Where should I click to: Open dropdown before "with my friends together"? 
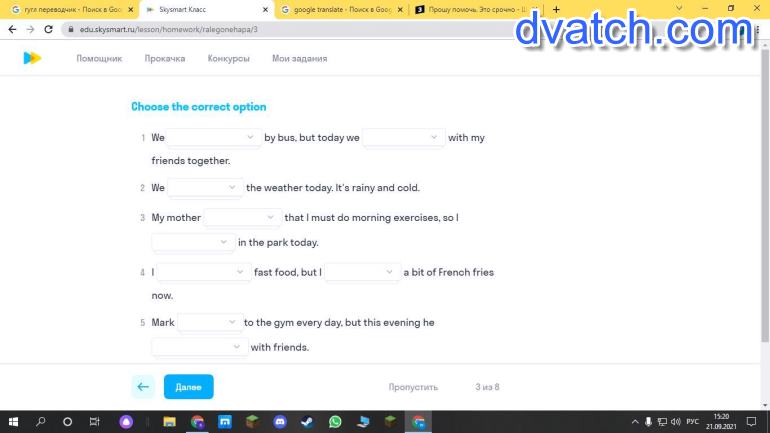click(404, 137)
